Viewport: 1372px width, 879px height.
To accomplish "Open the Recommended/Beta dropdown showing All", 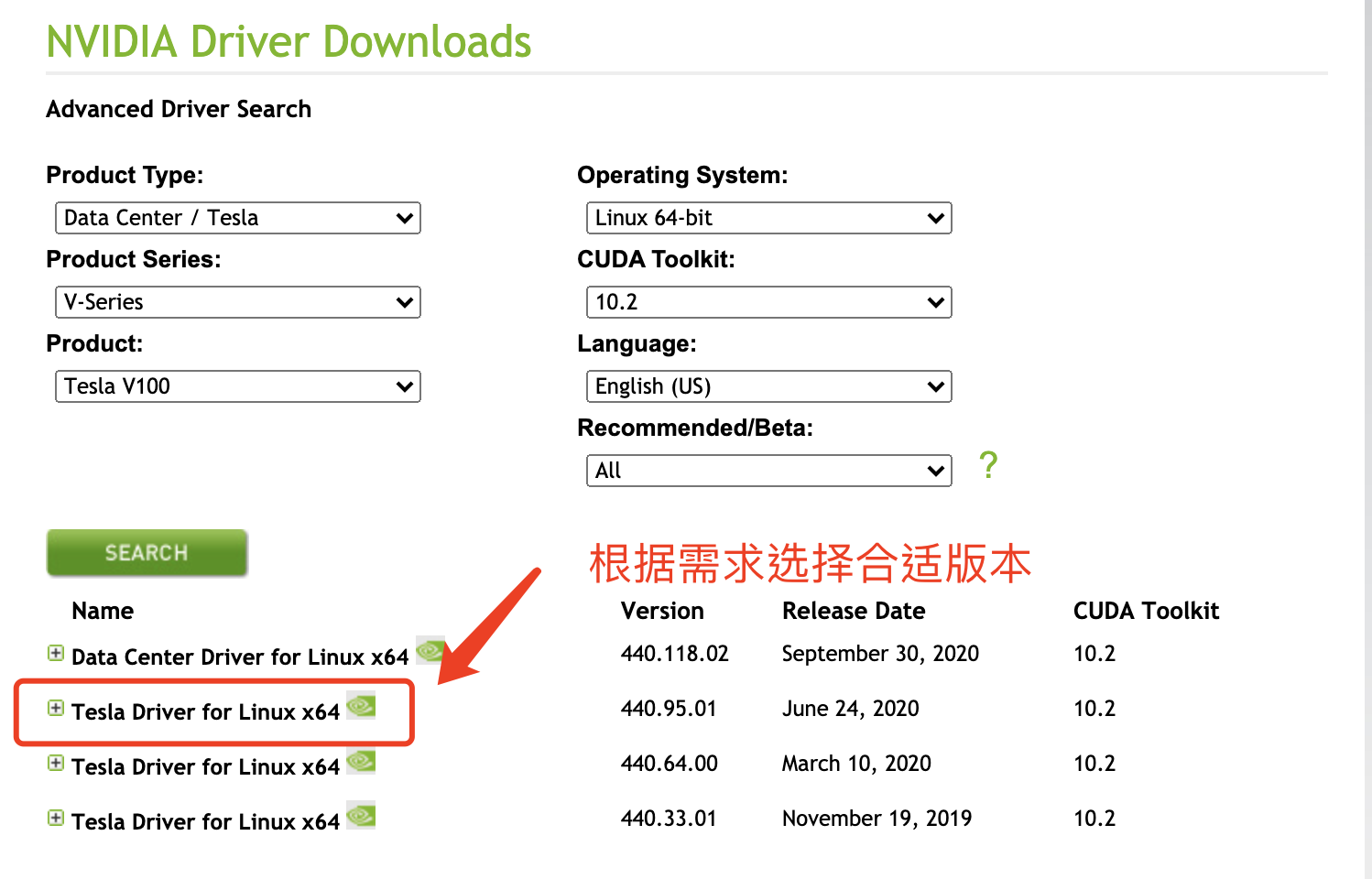I will (x=769, y=471).
